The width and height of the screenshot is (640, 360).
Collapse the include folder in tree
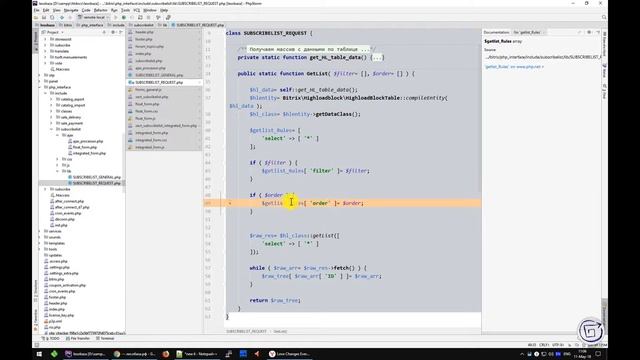pyautogui.click(x=46, y=93)
